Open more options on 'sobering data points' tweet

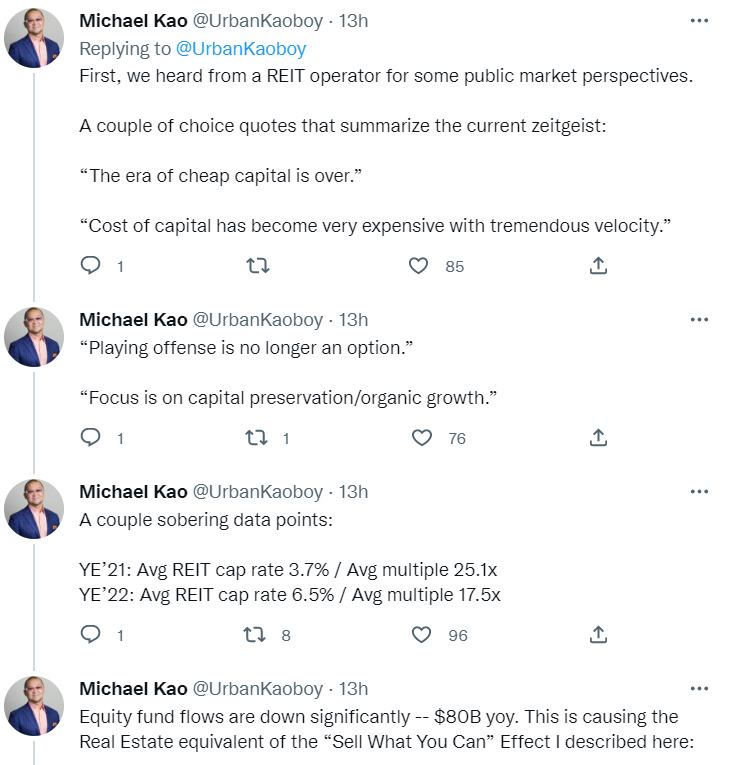pyautogui.click(x=699, y=491)
